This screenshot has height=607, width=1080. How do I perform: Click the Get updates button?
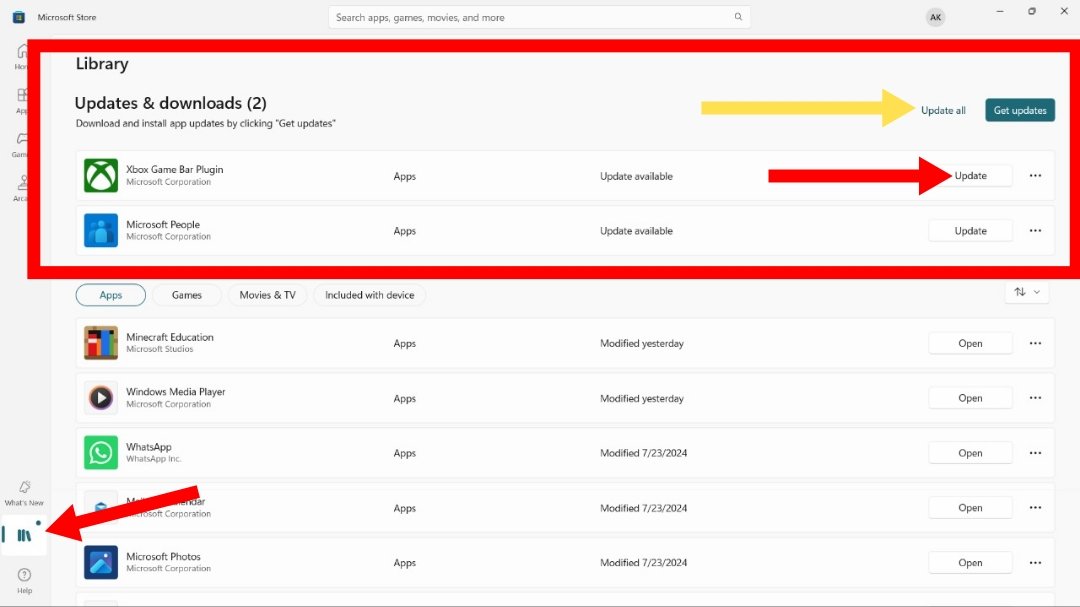pyautogui.click(x=1019, y=110)
